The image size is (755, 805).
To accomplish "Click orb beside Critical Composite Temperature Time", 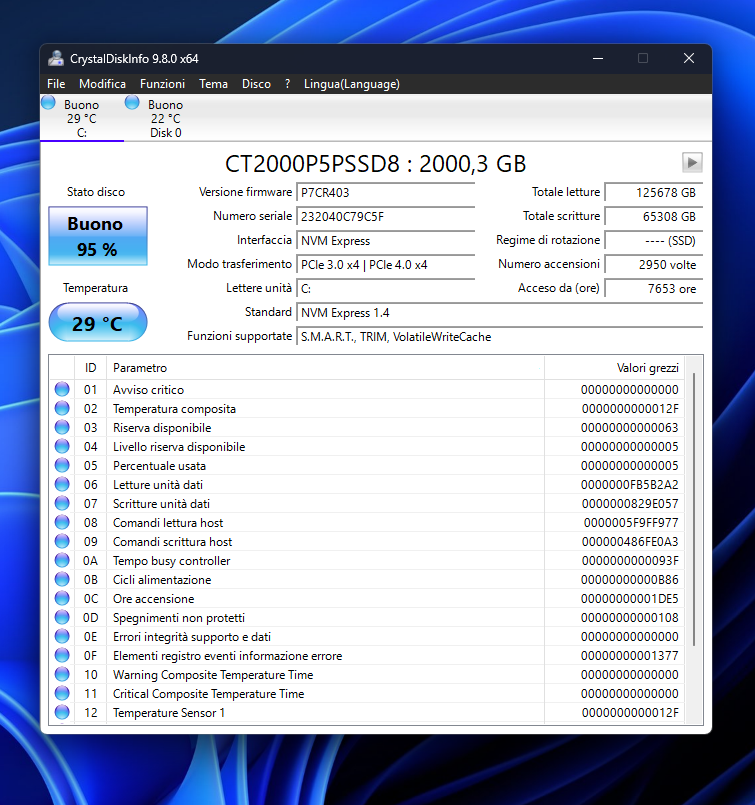I will click(62, 693).
